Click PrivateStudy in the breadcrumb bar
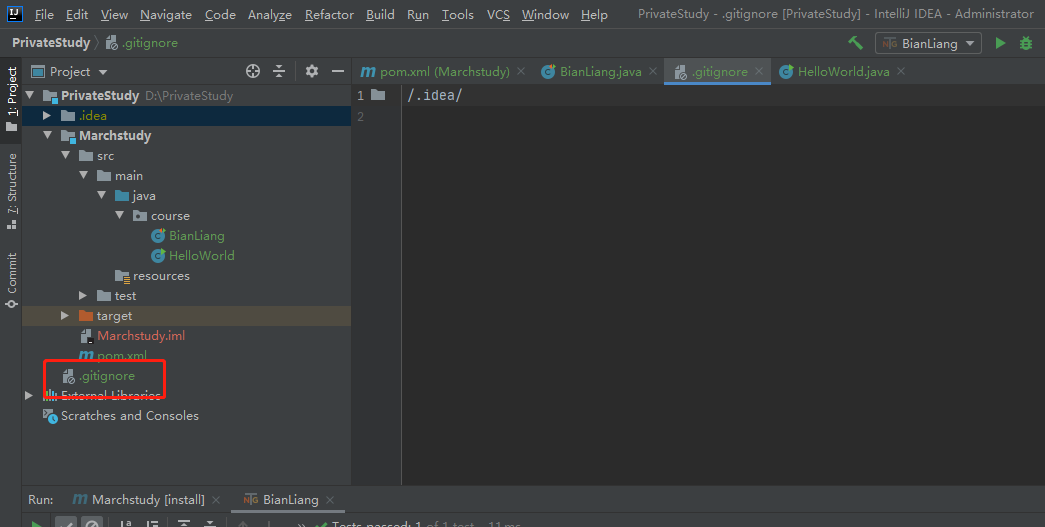Viewport: 1045px width, 527px height. pos(51,43)
